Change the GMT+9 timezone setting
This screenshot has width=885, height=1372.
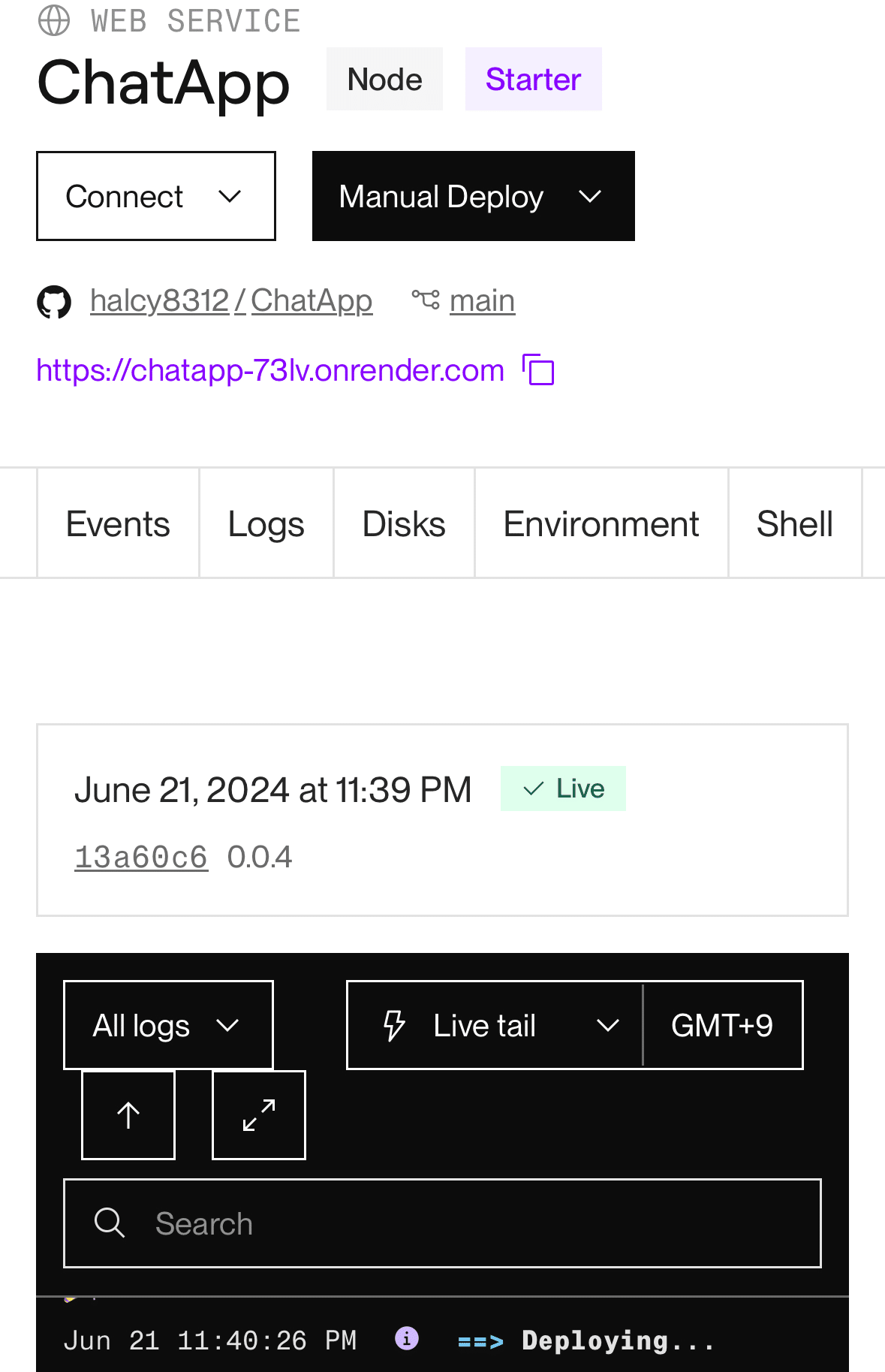click(x=723, y=1025)
